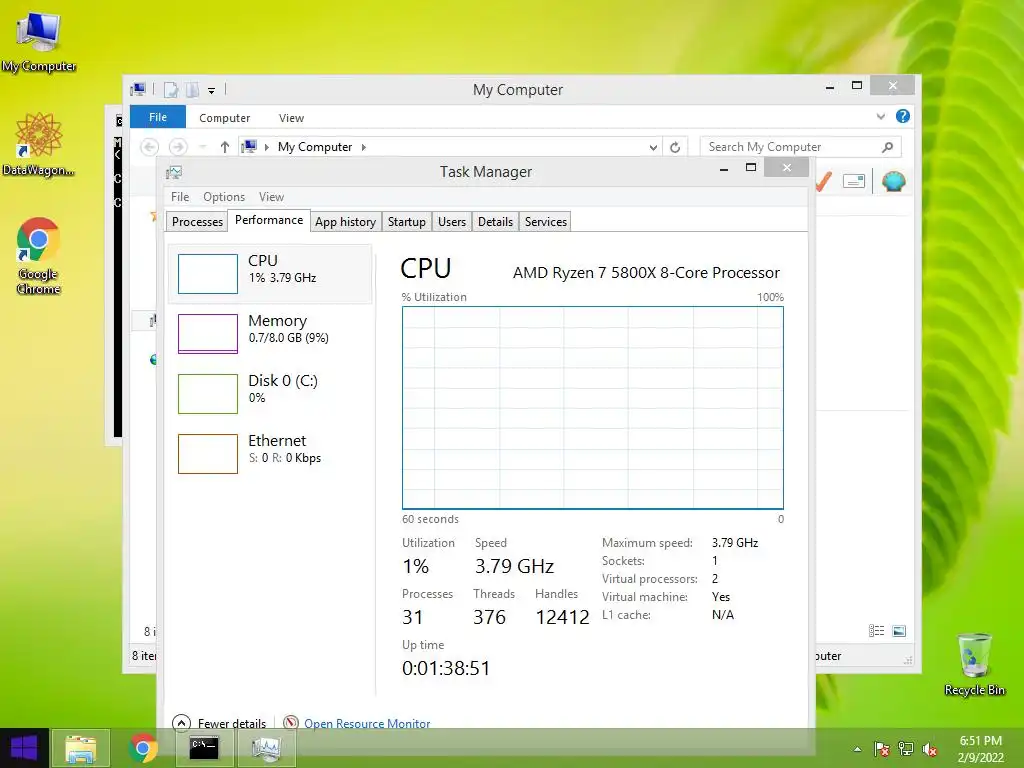
Task: Open the File tab in My Computer
Action: [157, 117]
